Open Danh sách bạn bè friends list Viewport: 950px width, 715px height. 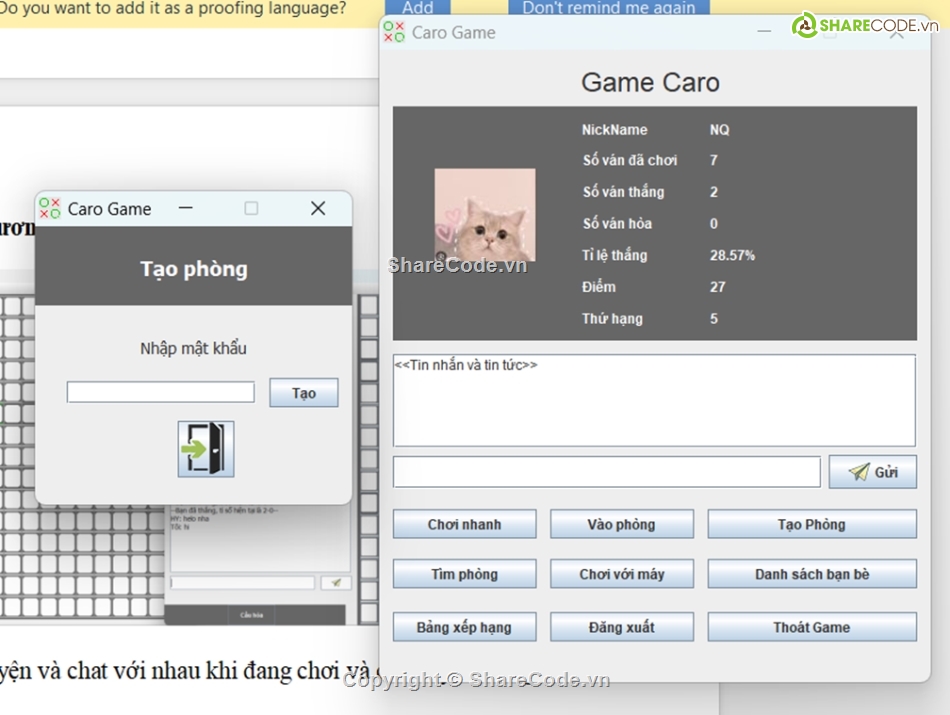(x=811, y=574)
